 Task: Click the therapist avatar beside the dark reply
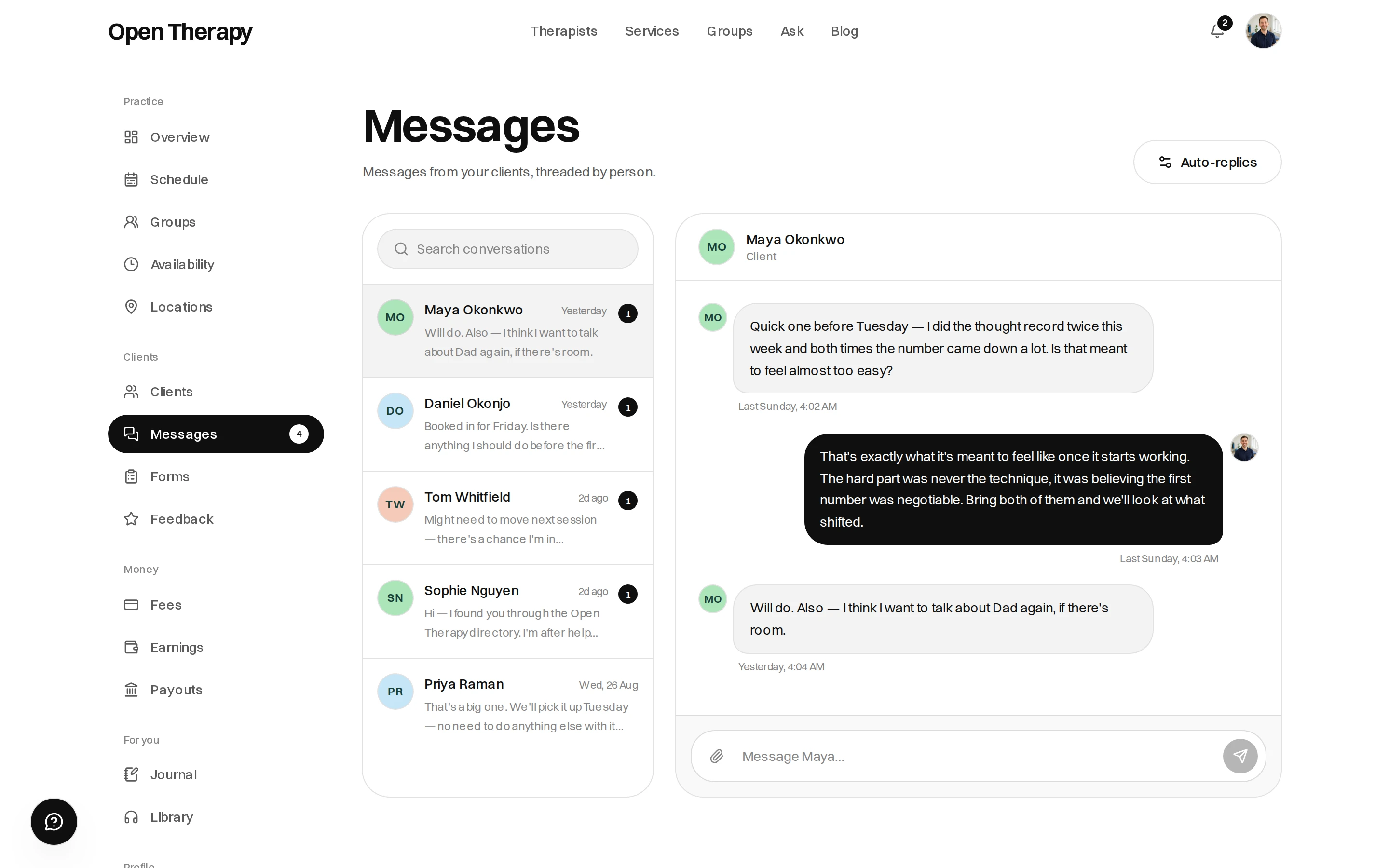pos(1244,448)
